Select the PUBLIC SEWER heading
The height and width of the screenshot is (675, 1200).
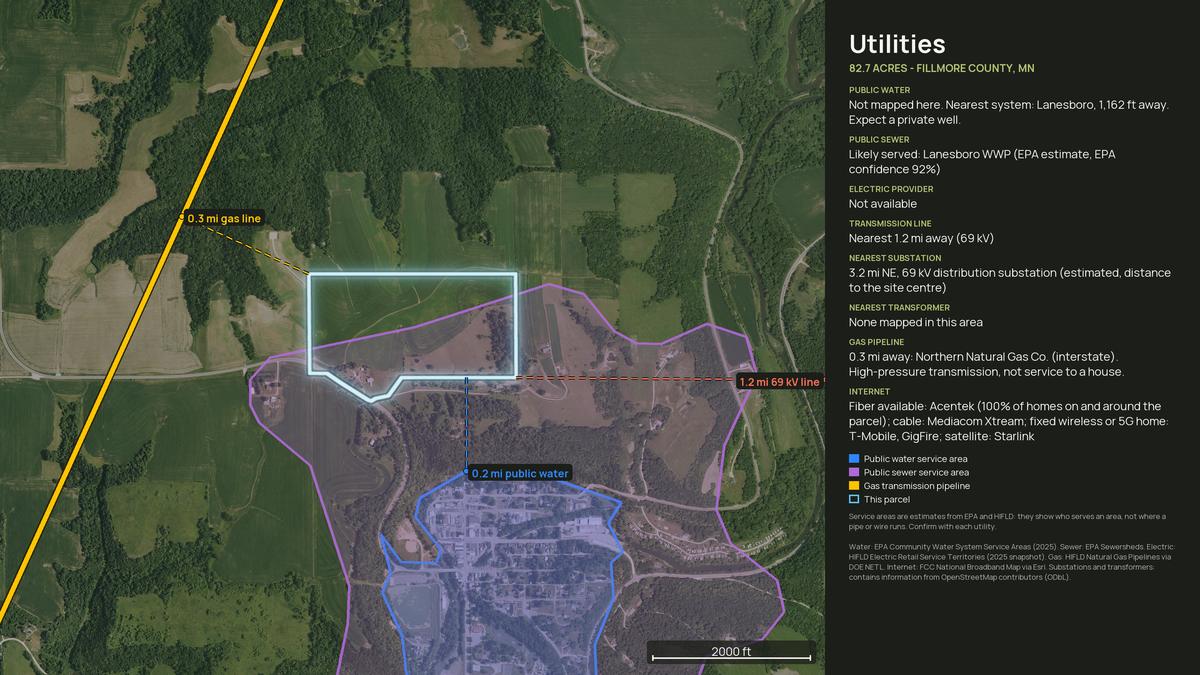879,140
